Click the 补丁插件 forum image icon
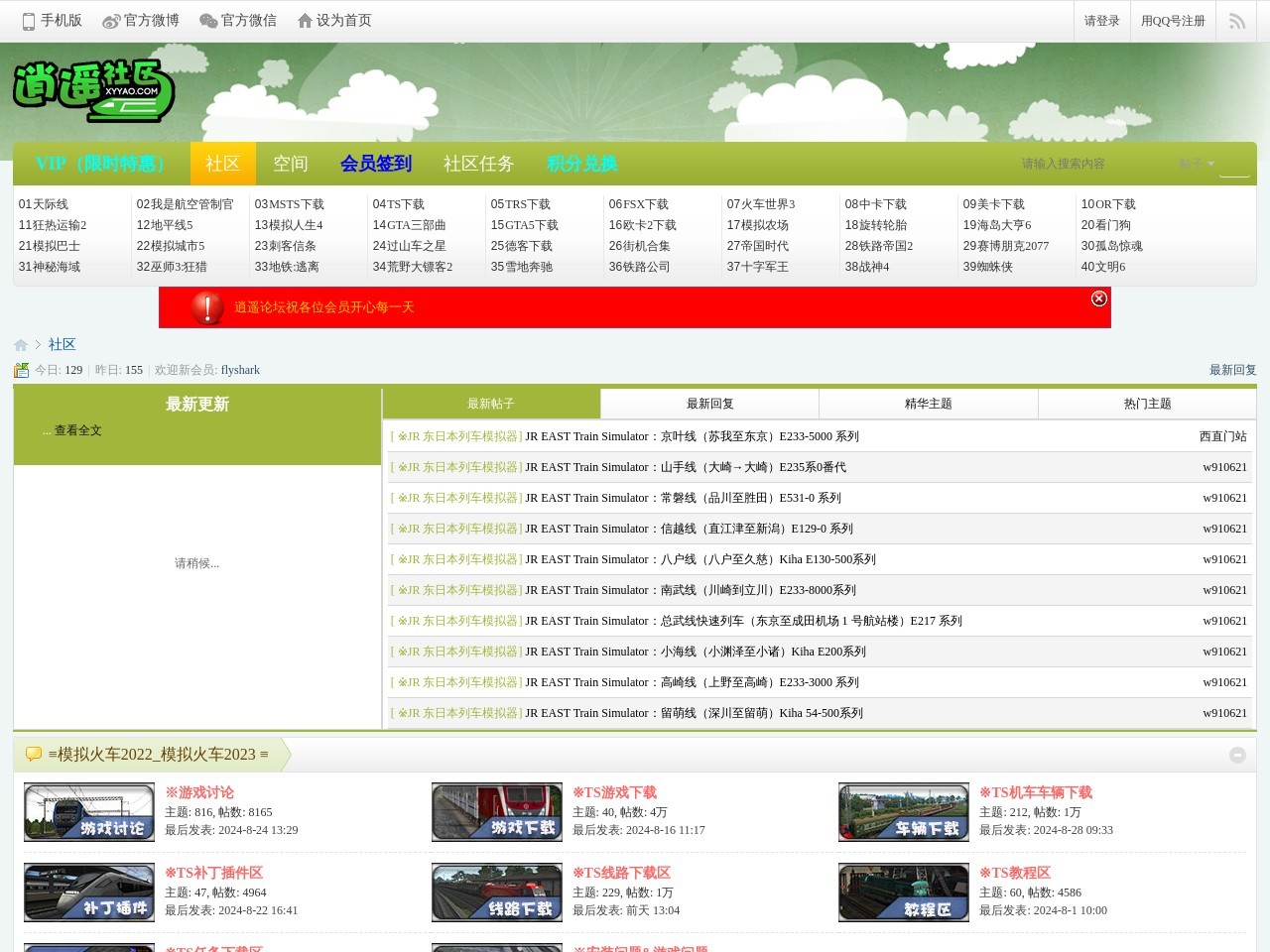This screenshot has height=952, width=1270. click(89, 892)
